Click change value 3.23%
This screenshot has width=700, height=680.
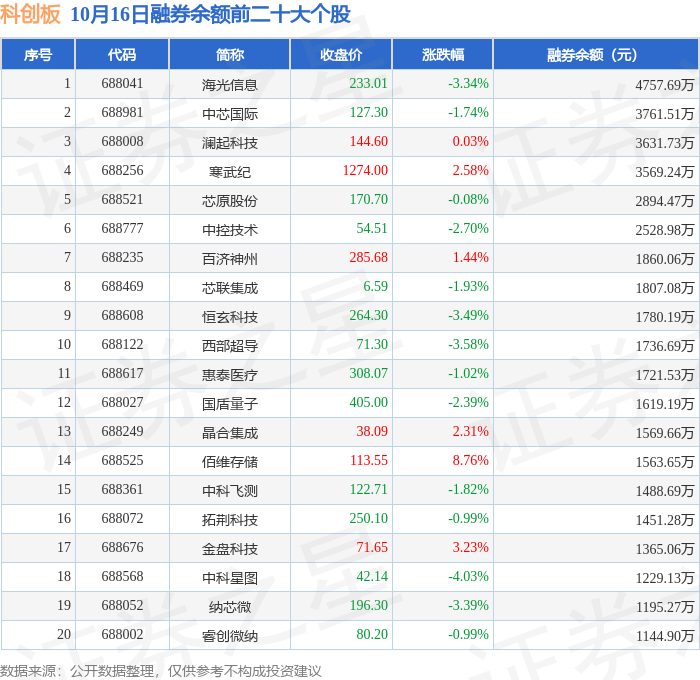(x=471, y=548)
